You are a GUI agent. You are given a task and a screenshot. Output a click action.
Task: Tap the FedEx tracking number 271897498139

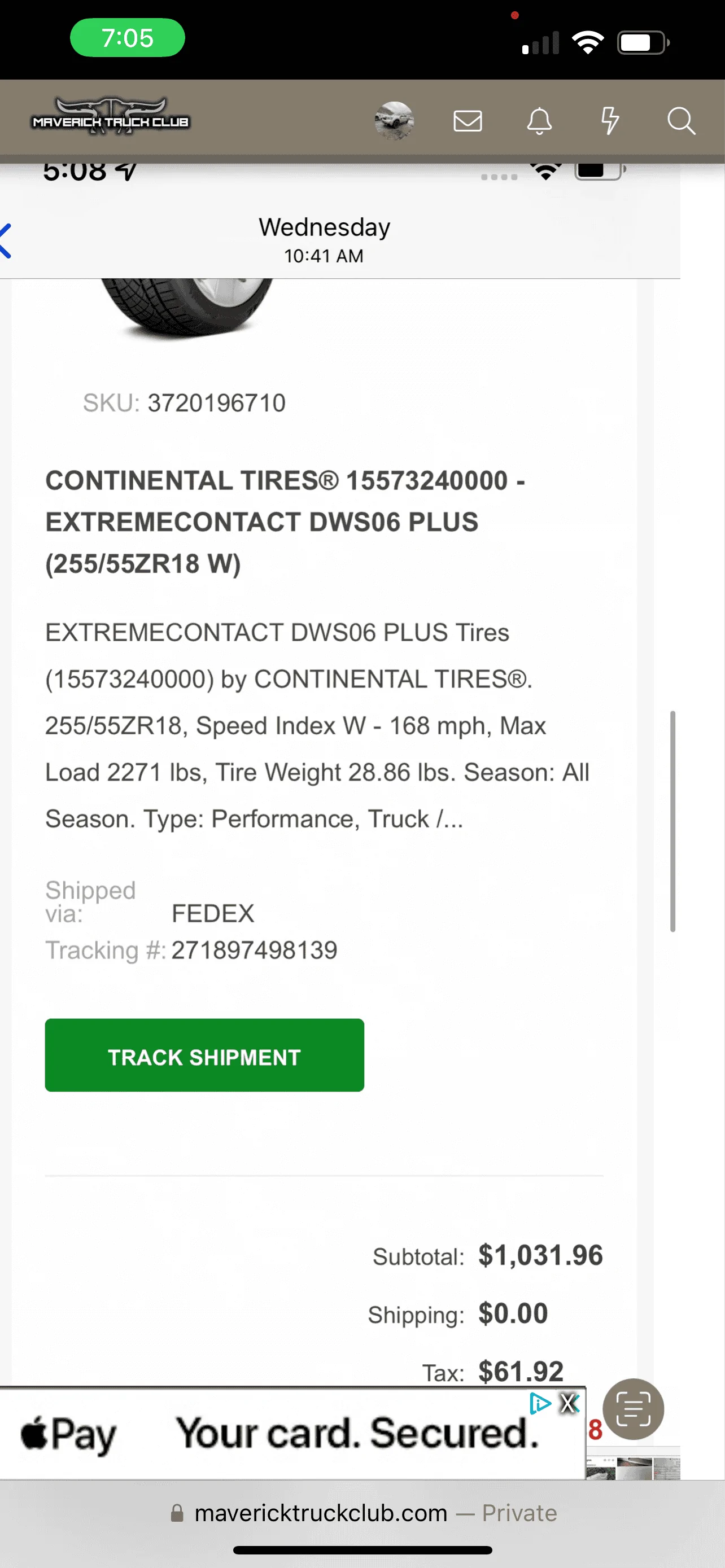[254, 950]
